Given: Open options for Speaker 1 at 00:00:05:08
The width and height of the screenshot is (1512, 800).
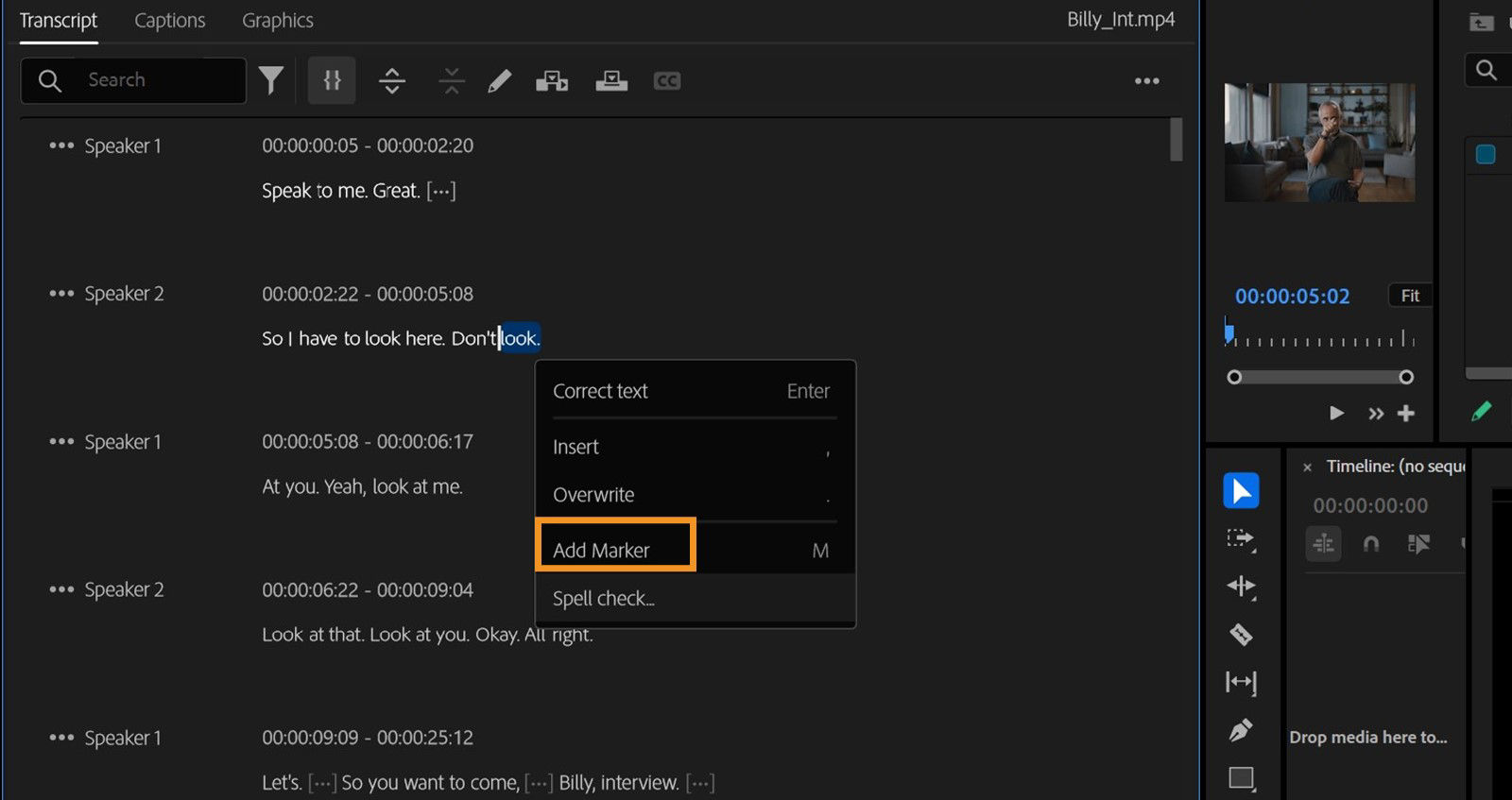Looking at the screenshot, I should pos(61,441).
